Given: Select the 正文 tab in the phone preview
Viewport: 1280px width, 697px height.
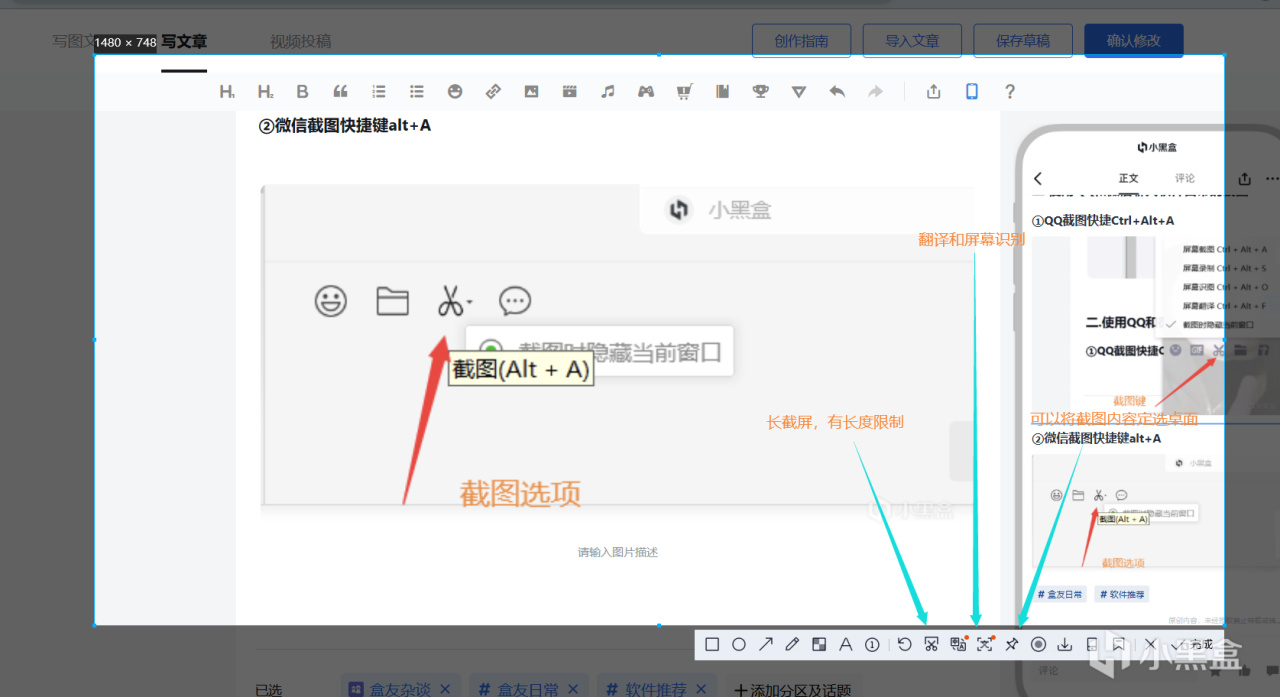Looking at the screenshot, I should pyautogui.click(x=1128, y=179).
